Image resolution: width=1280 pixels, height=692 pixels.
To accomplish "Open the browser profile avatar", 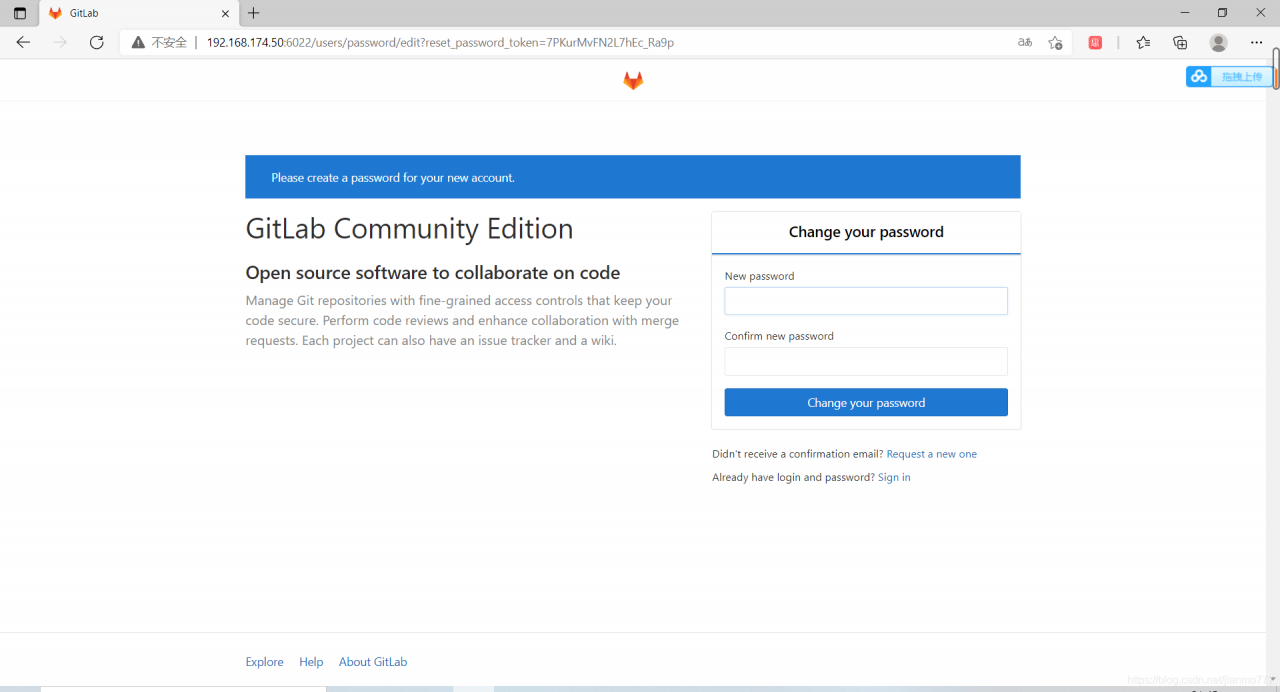I will tap(1218, 43).
